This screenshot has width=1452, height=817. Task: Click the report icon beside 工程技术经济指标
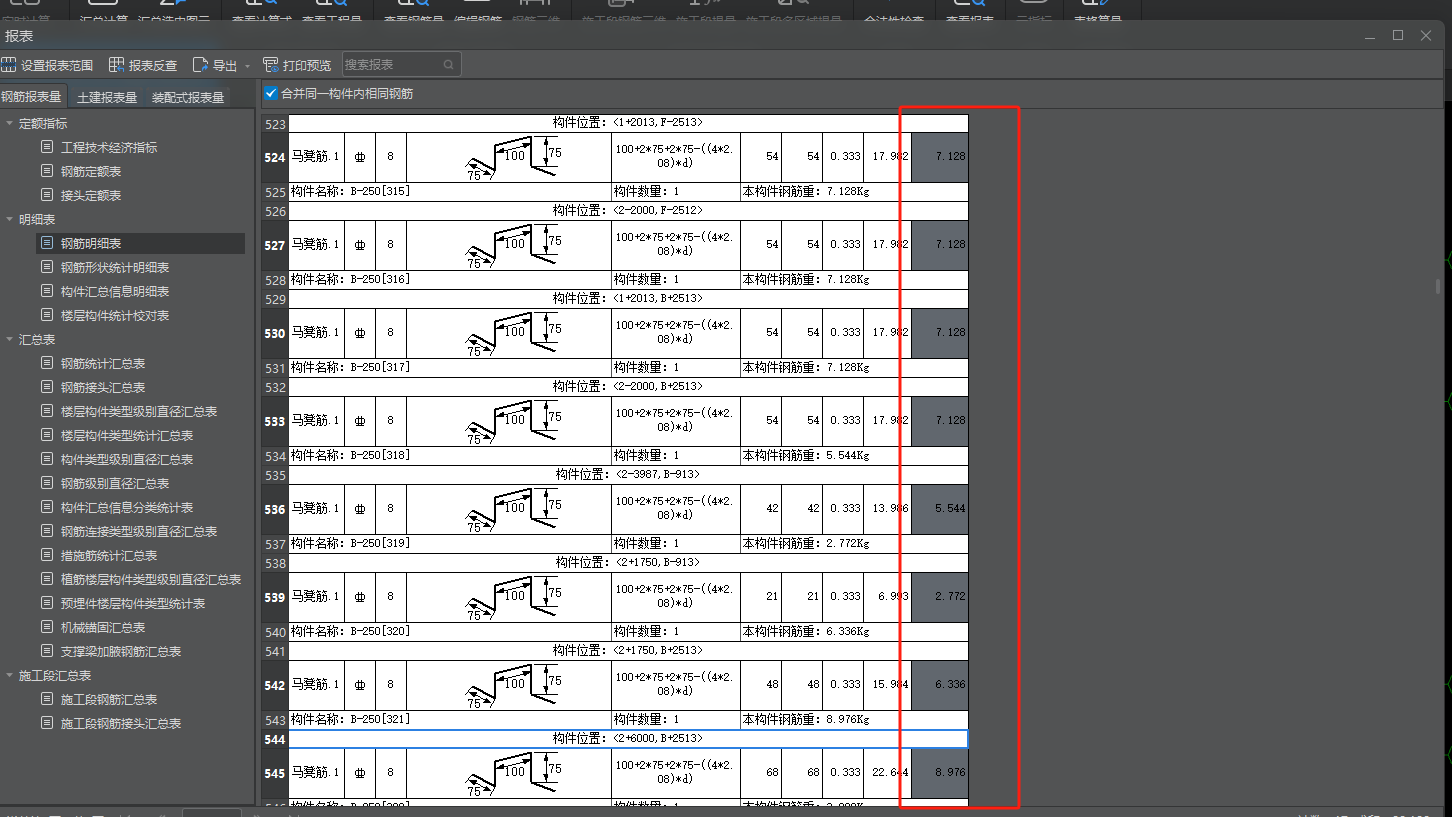(46, 147)
